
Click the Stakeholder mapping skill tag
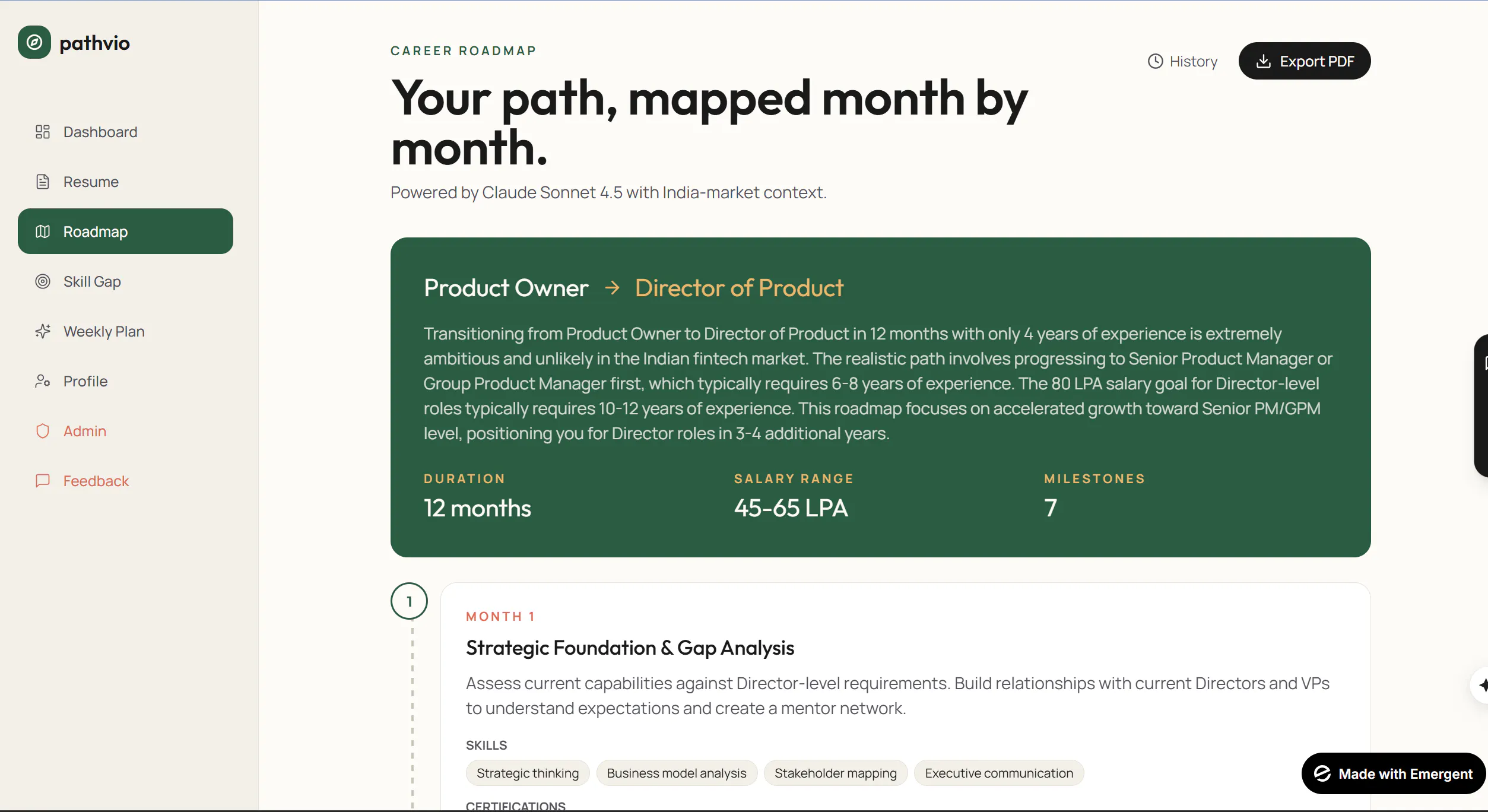point(836,773)
